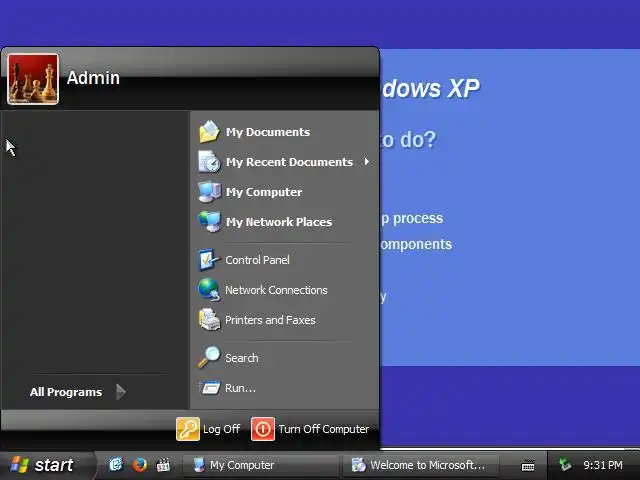Select My Network Places menu label
This screenshot has width=640, height=480.
(279, 222)
